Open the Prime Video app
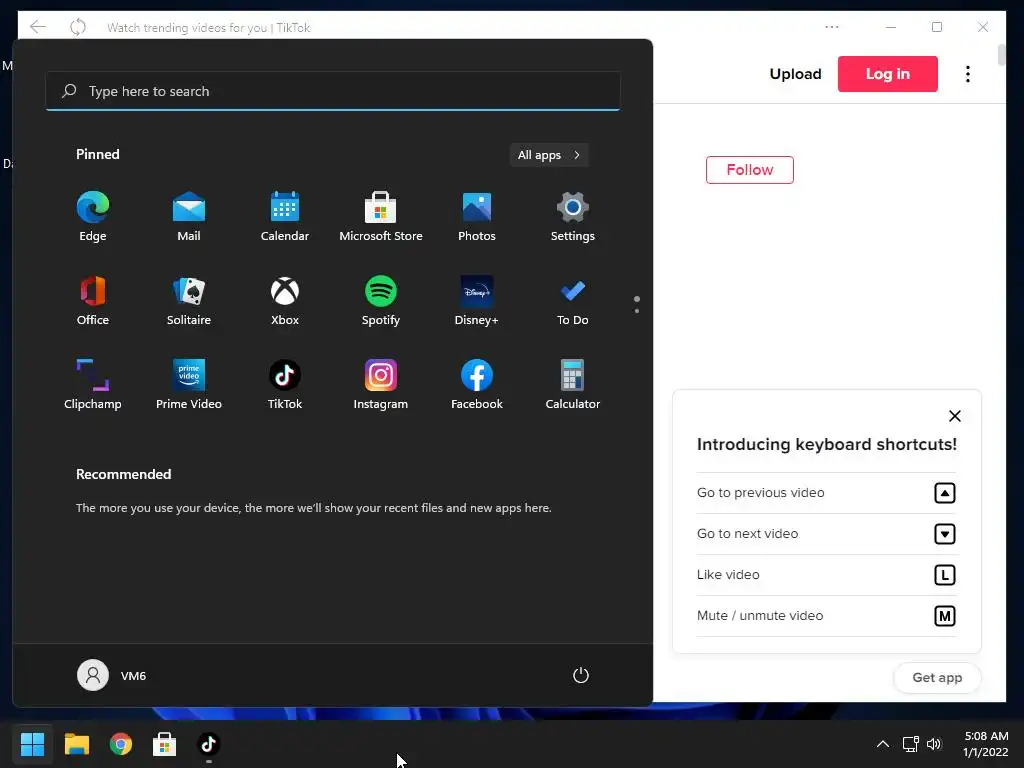Screen dimensions: 1024x768 coord(189,385)
